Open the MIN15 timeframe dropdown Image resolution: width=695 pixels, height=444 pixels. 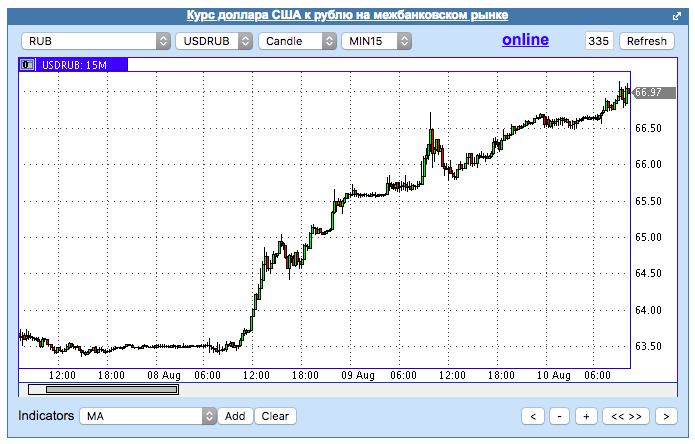pos(376,41)
